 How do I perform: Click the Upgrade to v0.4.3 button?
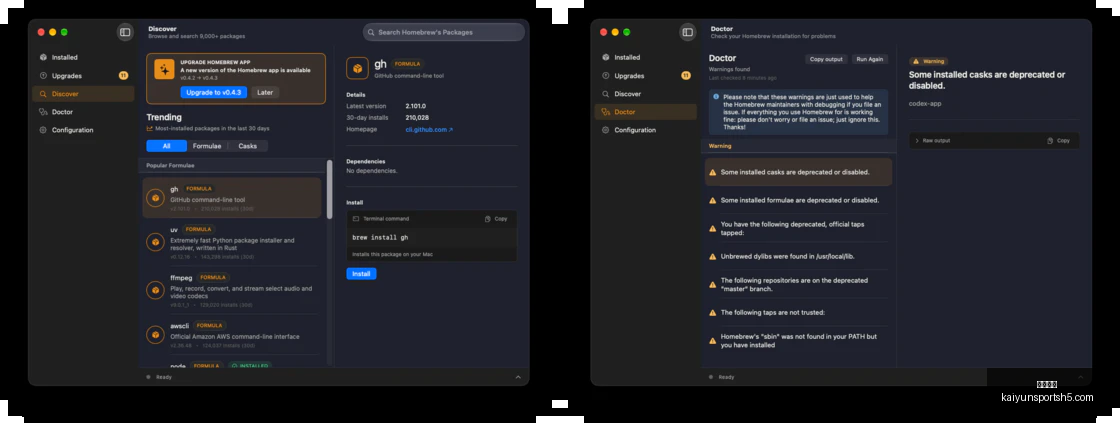coord(214,92)
